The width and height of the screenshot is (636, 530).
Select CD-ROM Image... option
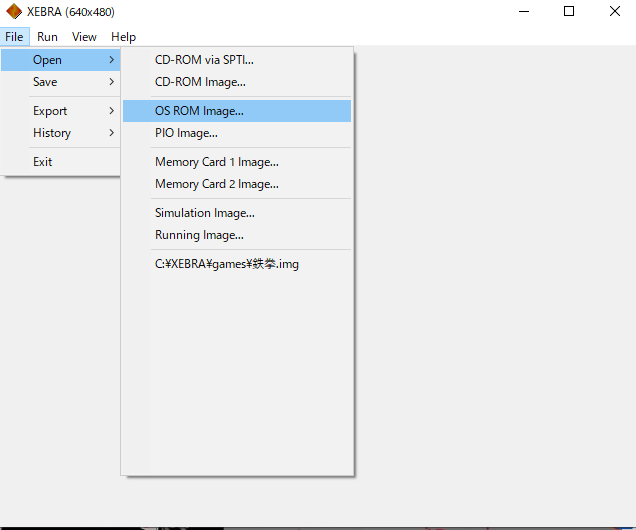(237, 82)
